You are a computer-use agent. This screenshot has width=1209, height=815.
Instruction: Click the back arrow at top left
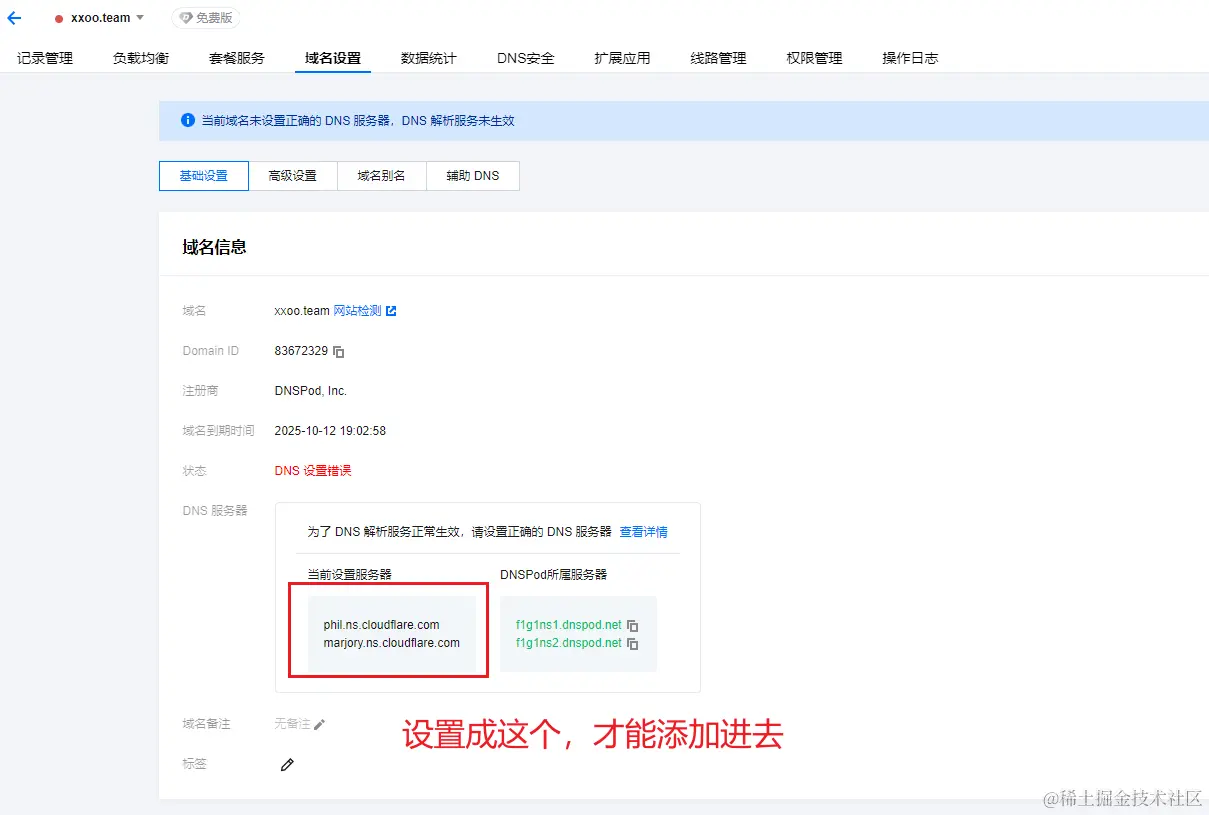[13, 17]
